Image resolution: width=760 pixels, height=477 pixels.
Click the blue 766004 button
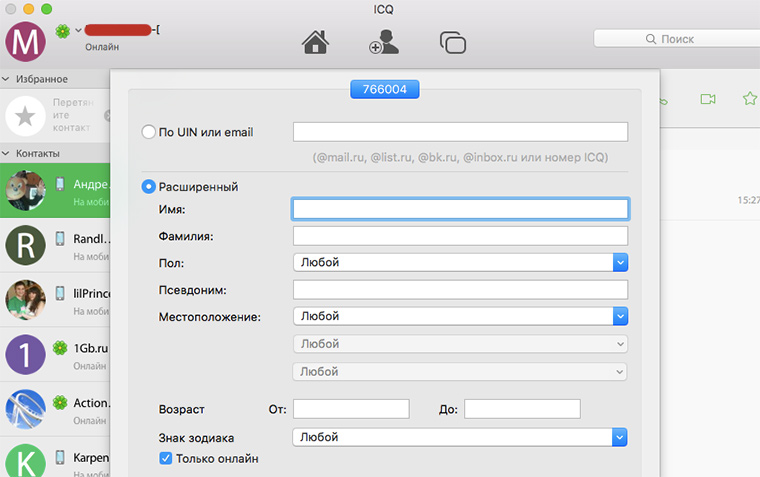coord(384,90)
